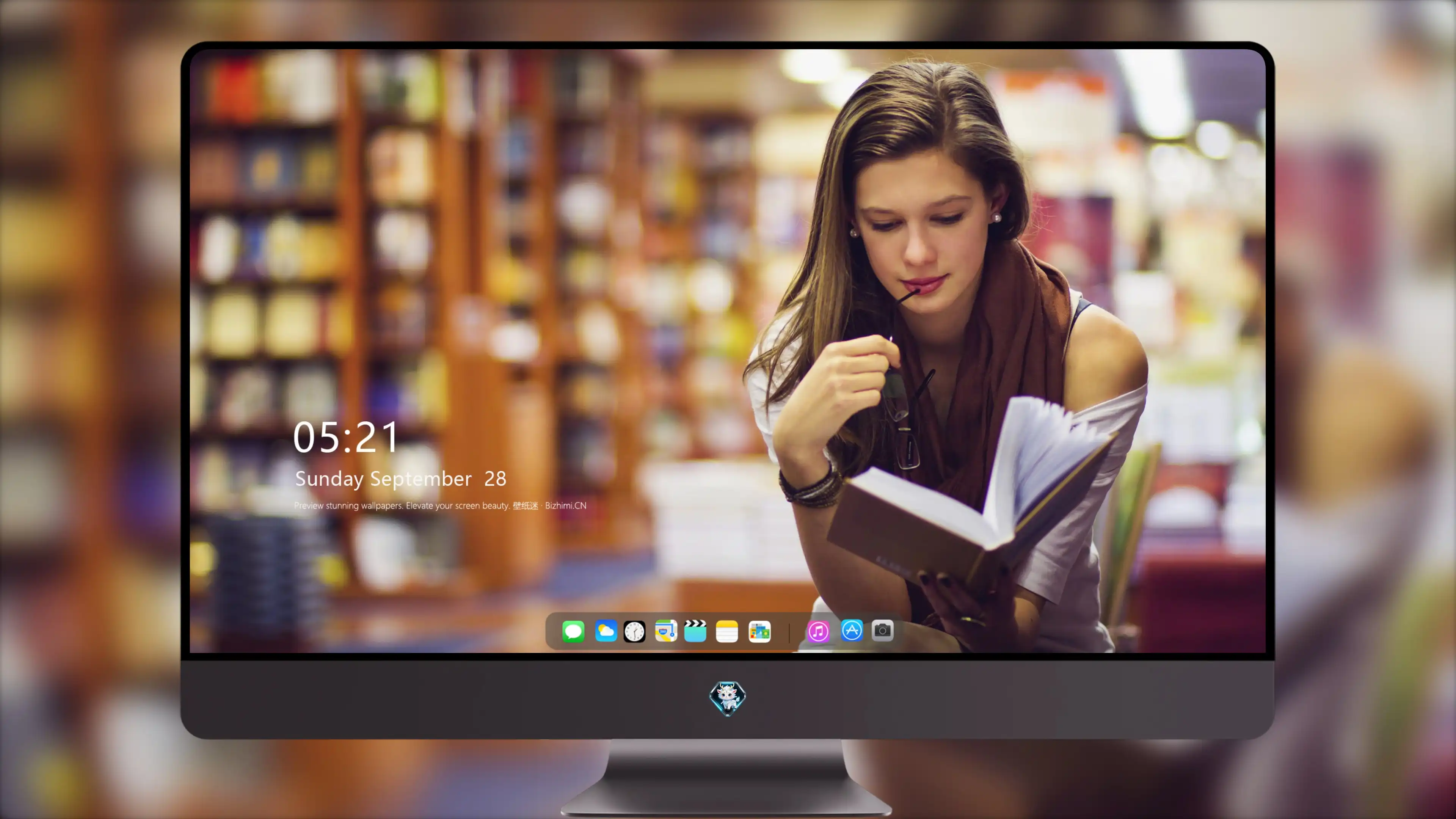Image resolution: width=1456 pixels, height=819 pixels.
Task: Open the blue App Store icon
Action: [852, 630]
